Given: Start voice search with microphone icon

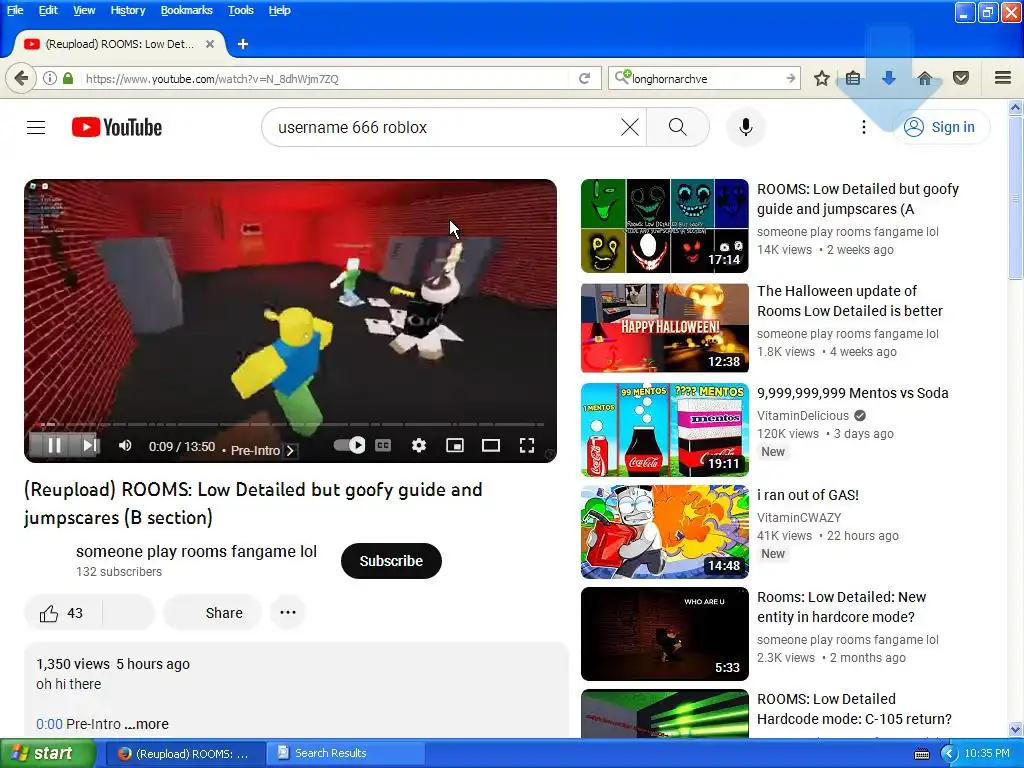Looking at the screenshot, I should [x=745, y=127].
